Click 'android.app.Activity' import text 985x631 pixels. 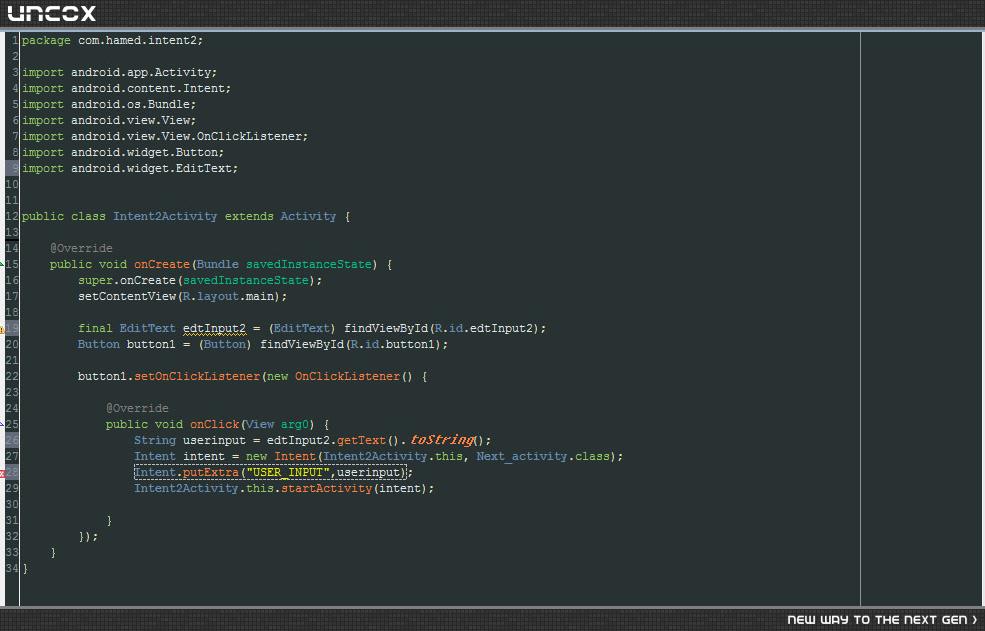[141, 72]
